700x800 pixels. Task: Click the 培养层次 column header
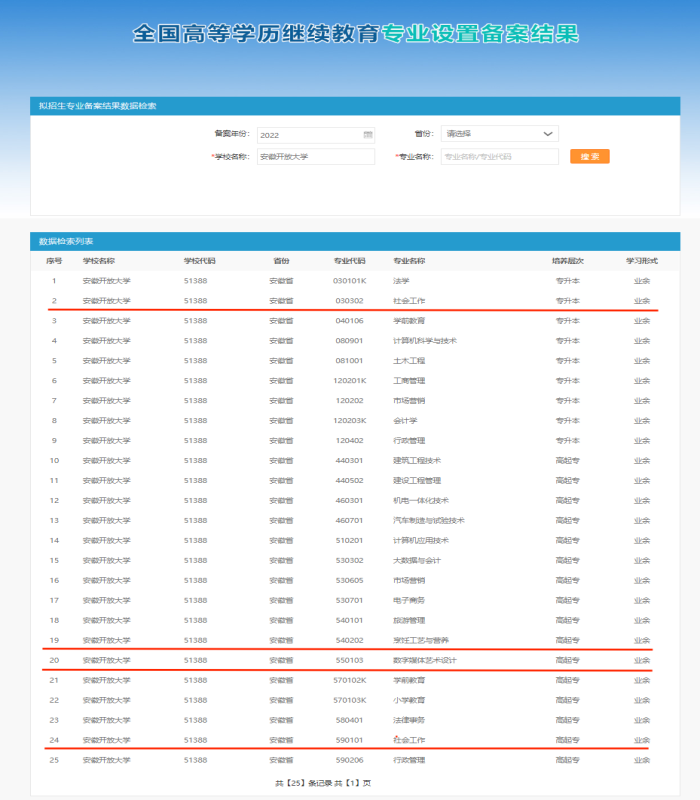(x=567, y=261)
